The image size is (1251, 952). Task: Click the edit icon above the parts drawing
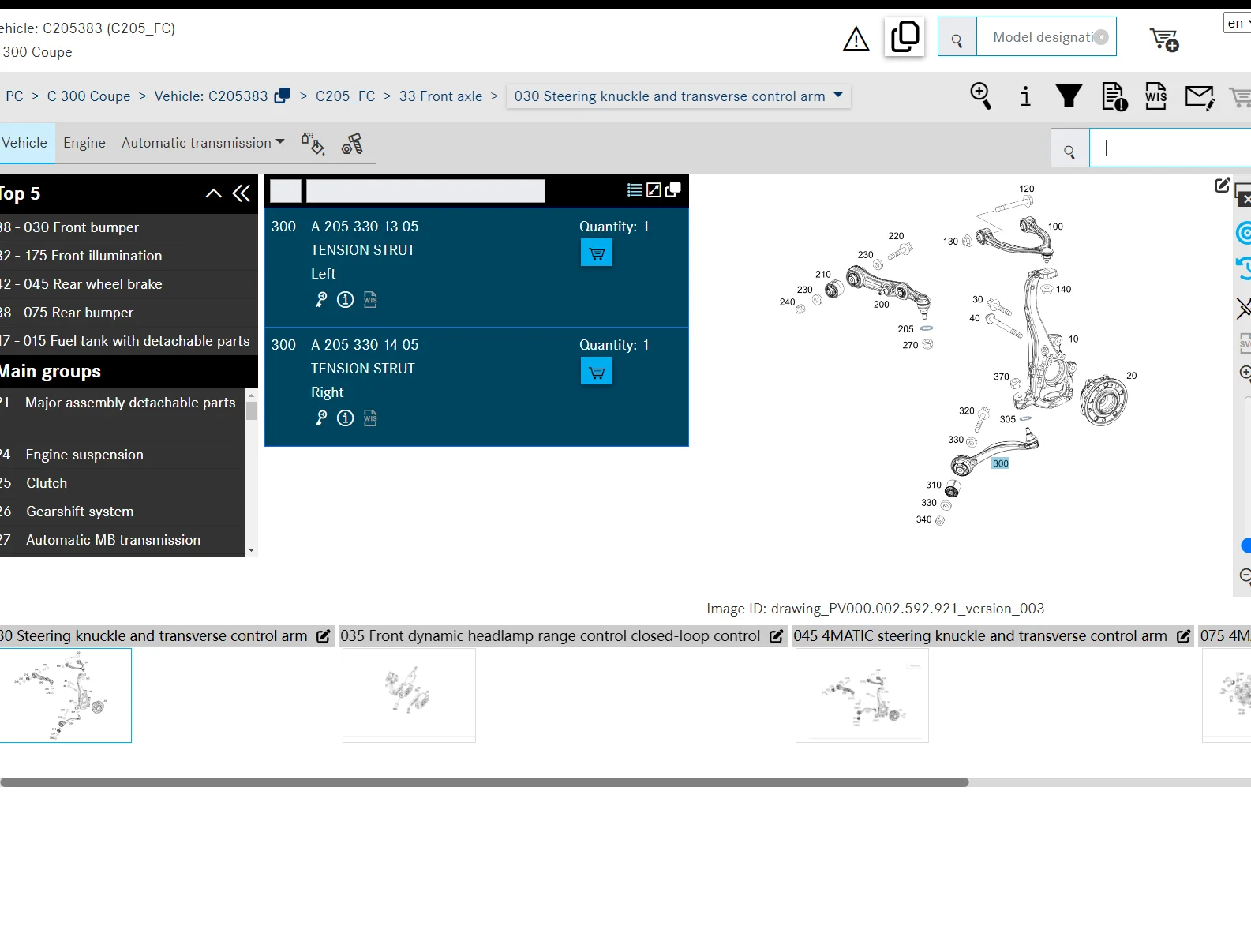[x=1222, y=186]
